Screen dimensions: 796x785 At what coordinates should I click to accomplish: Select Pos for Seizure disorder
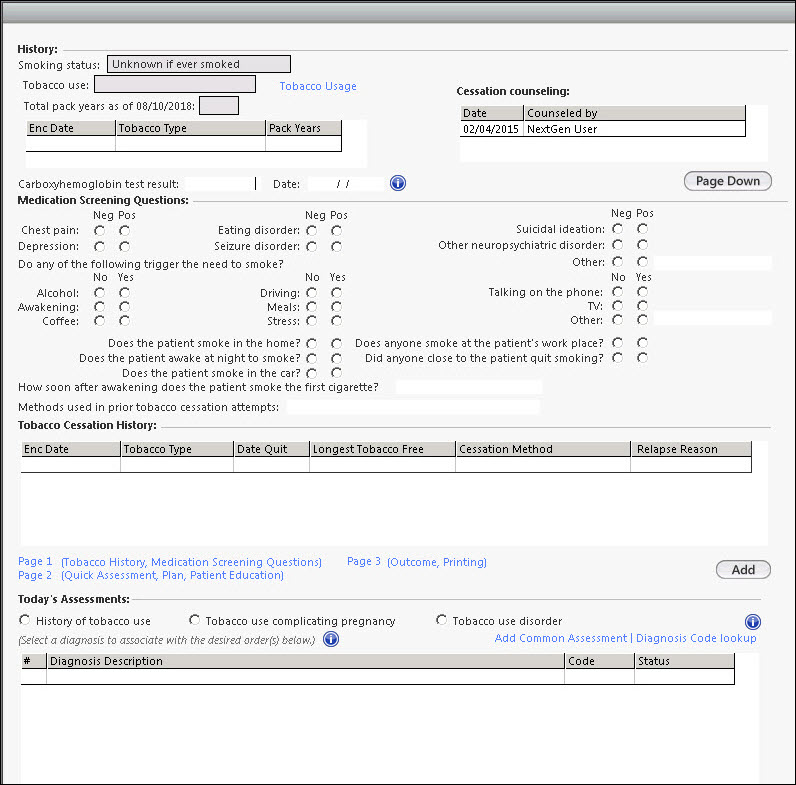(x=337, y=246)
